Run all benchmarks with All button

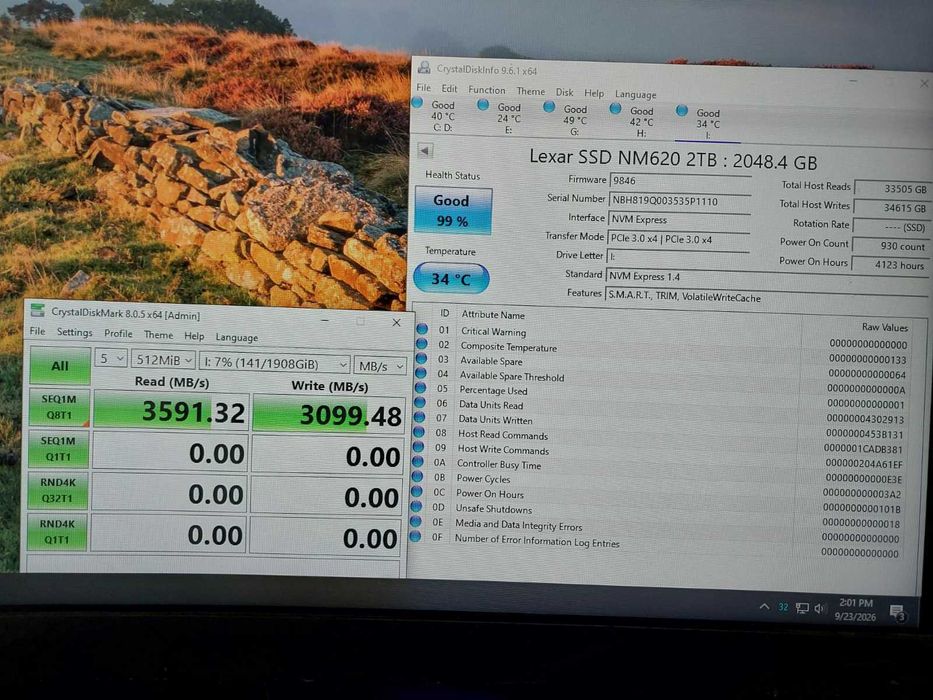60,365
